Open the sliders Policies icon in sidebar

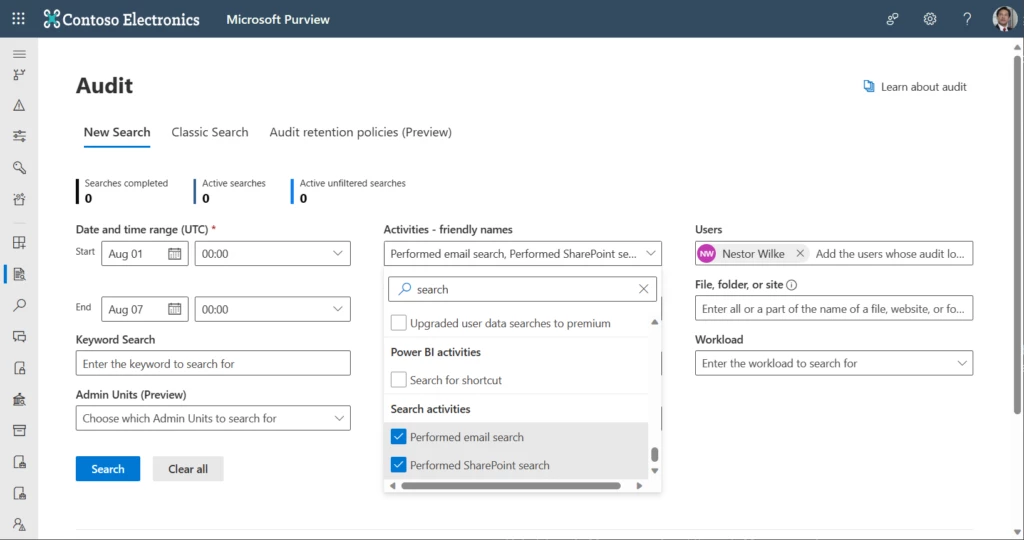tap(19, 136)
